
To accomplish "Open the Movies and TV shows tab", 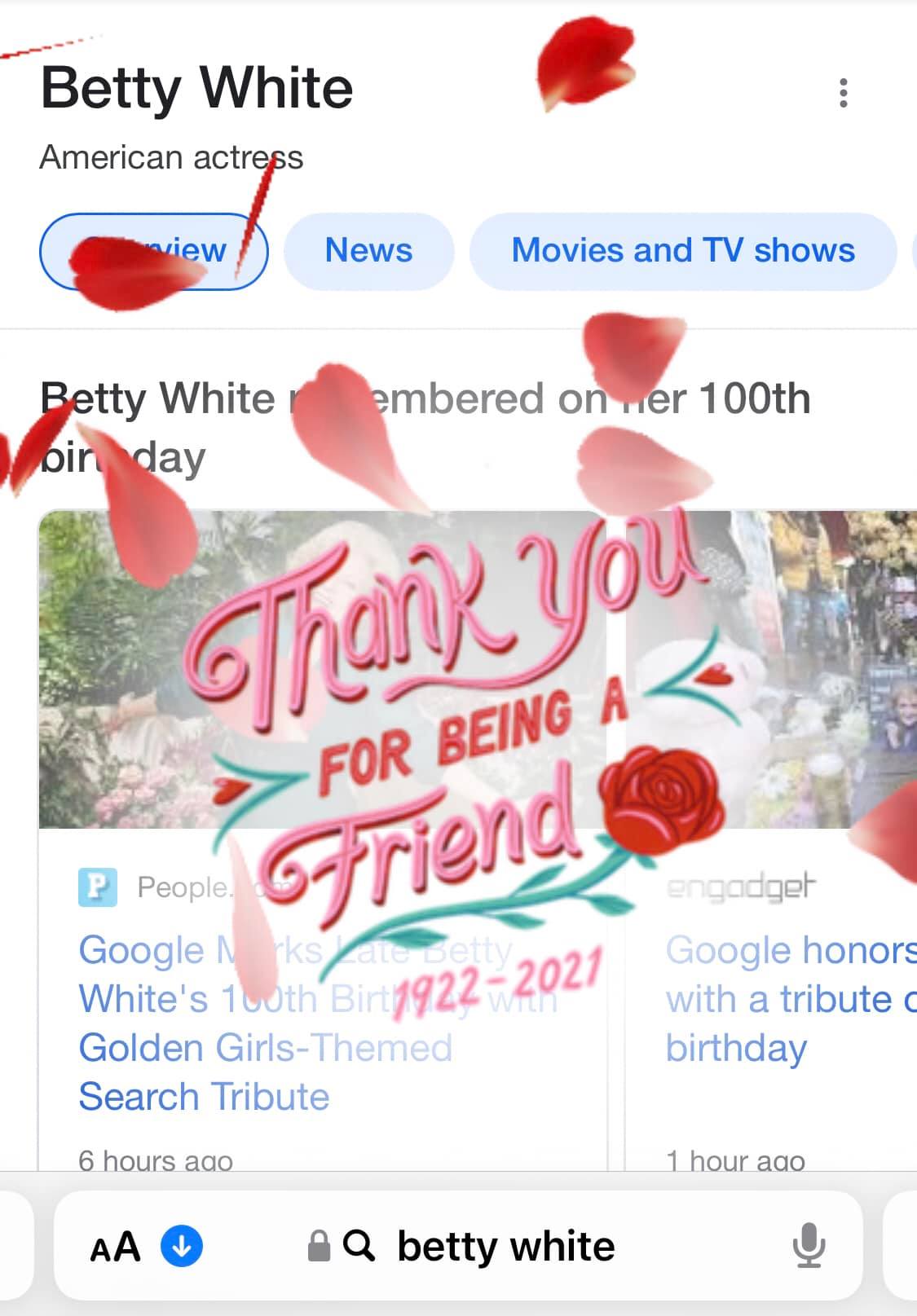I will [683, 251].
